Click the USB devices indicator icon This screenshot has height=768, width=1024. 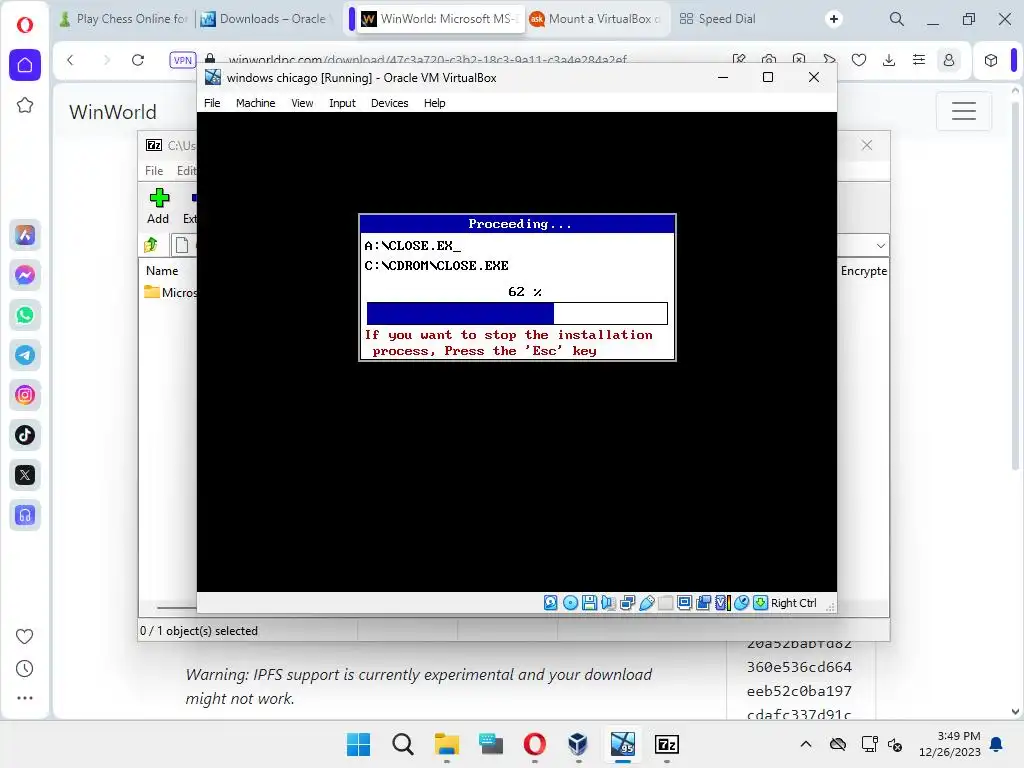pos(647,603)
